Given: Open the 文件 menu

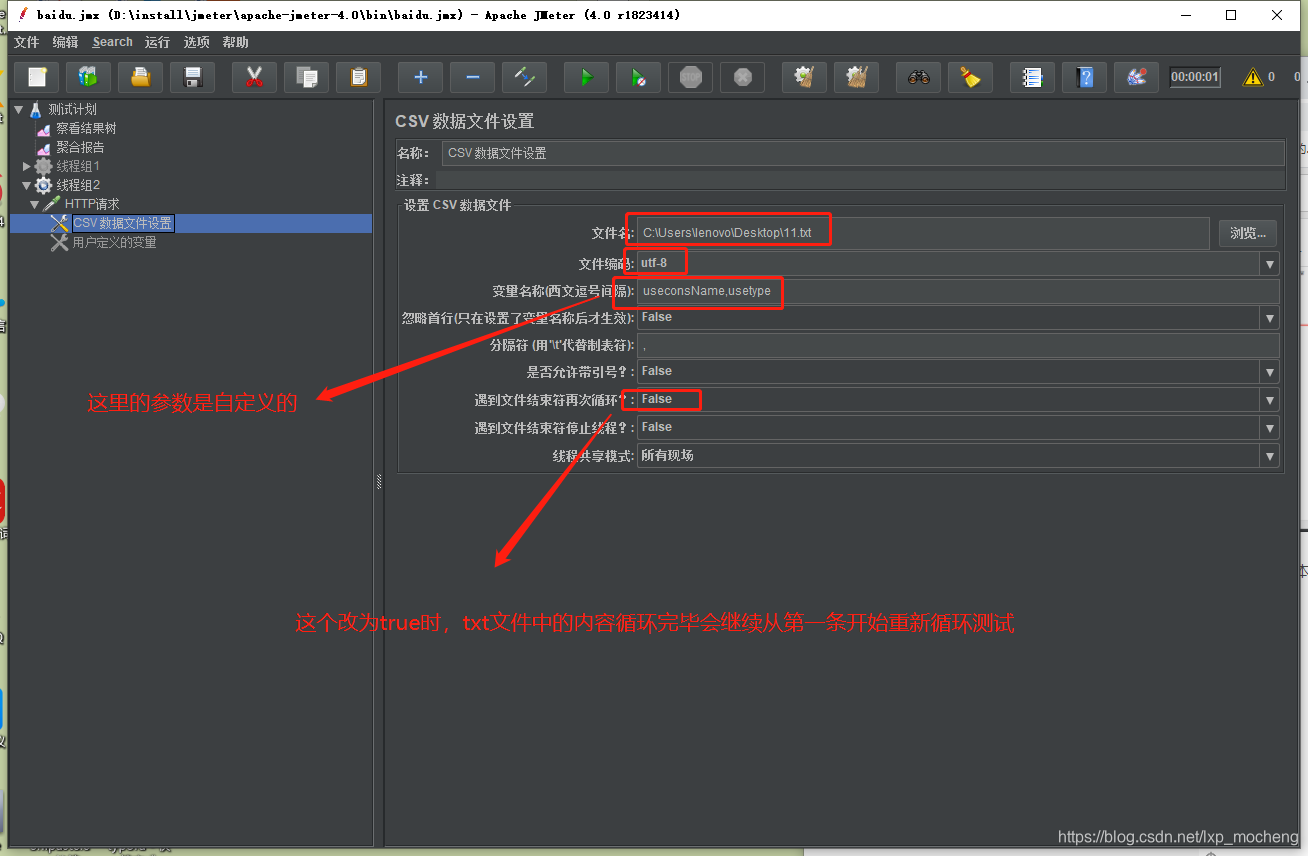Looking at the screenshot, I should pyautogui.click(x=26, y=42).
